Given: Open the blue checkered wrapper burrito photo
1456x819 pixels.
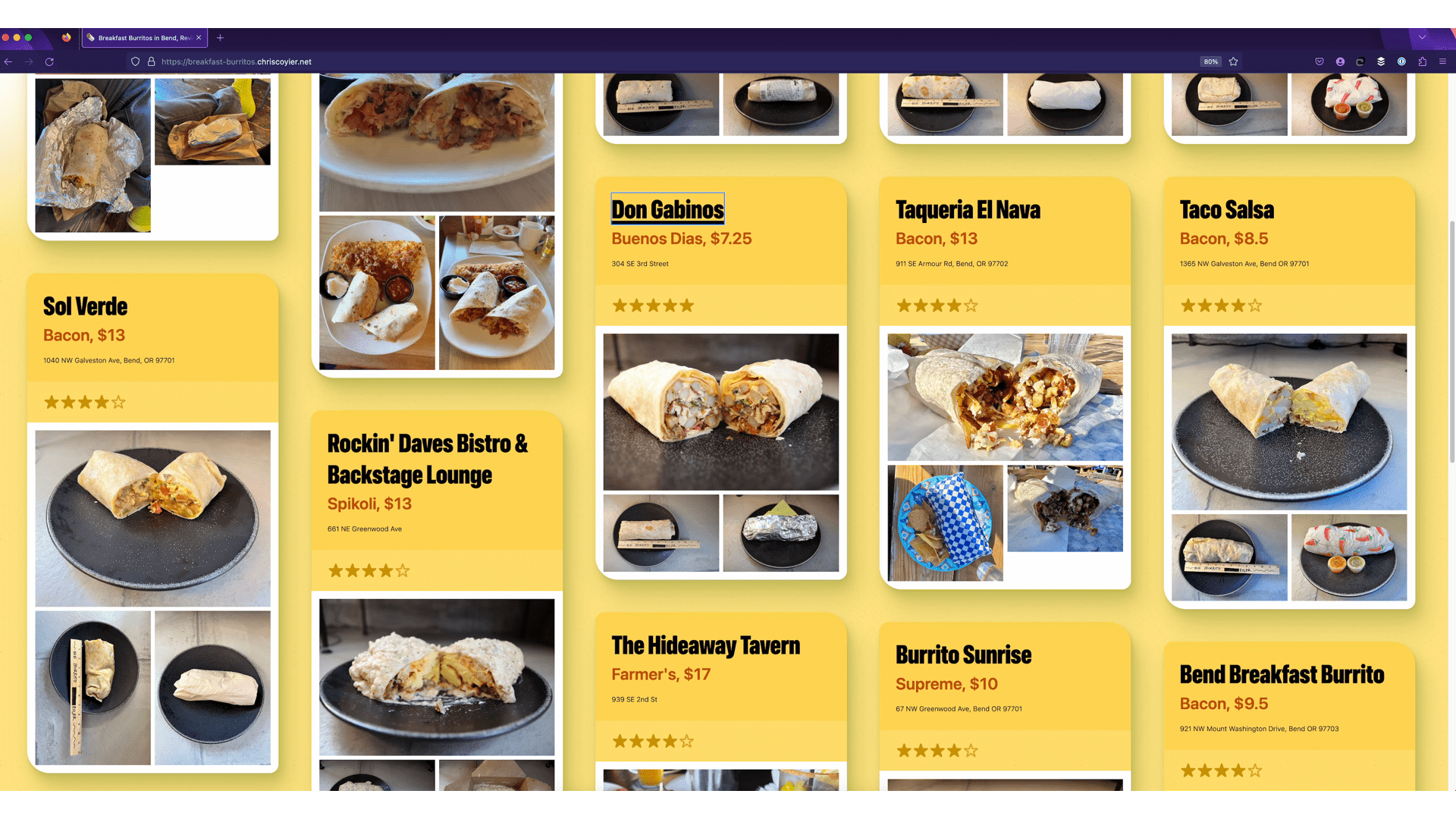Looking at the screenshot, I should coord(945,523).
